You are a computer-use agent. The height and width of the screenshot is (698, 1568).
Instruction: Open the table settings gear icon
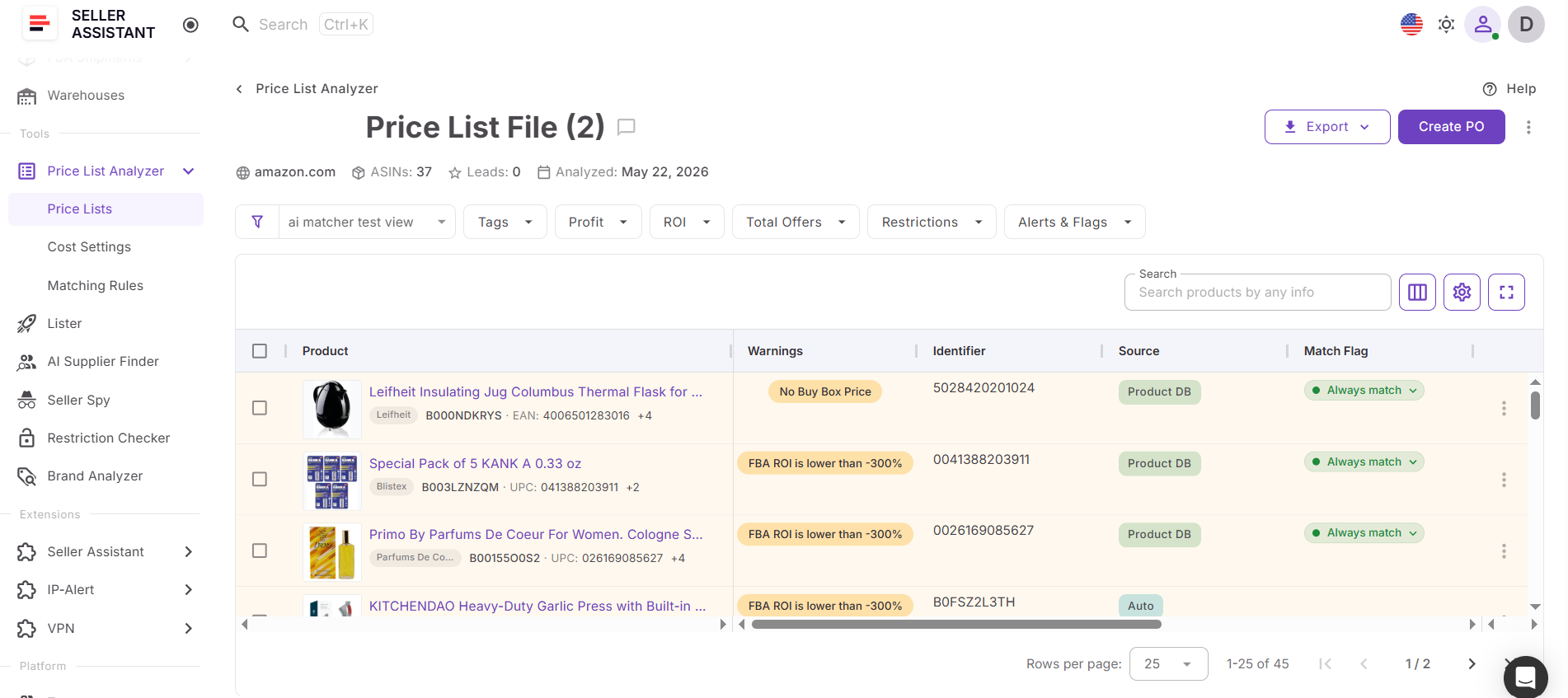click(x=1462, y=292)
